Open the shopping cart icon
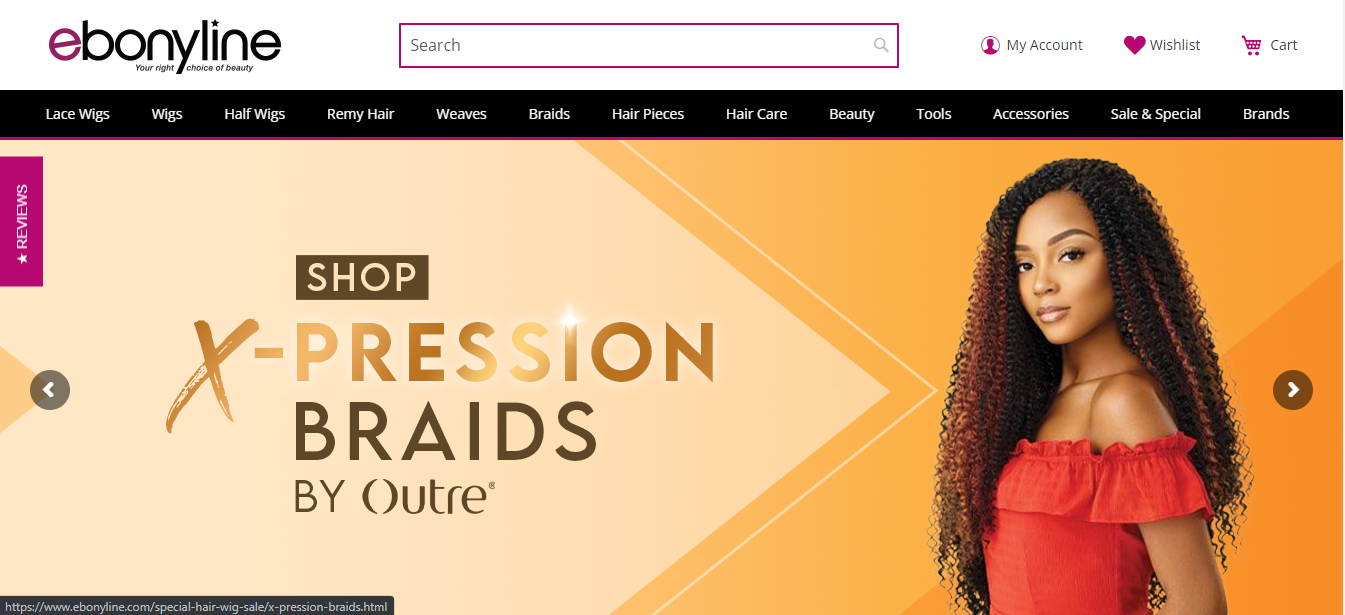 coord(1252,45)
